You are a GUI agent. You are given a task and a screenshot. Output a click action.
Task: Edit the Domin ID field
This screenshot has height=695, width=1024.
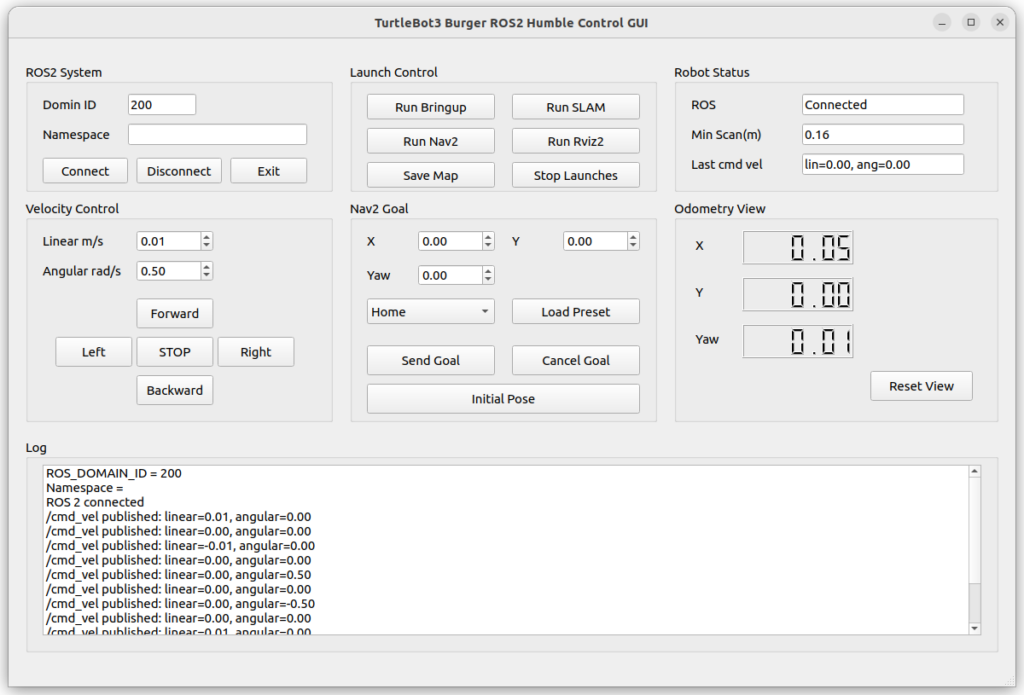point(162,105)
